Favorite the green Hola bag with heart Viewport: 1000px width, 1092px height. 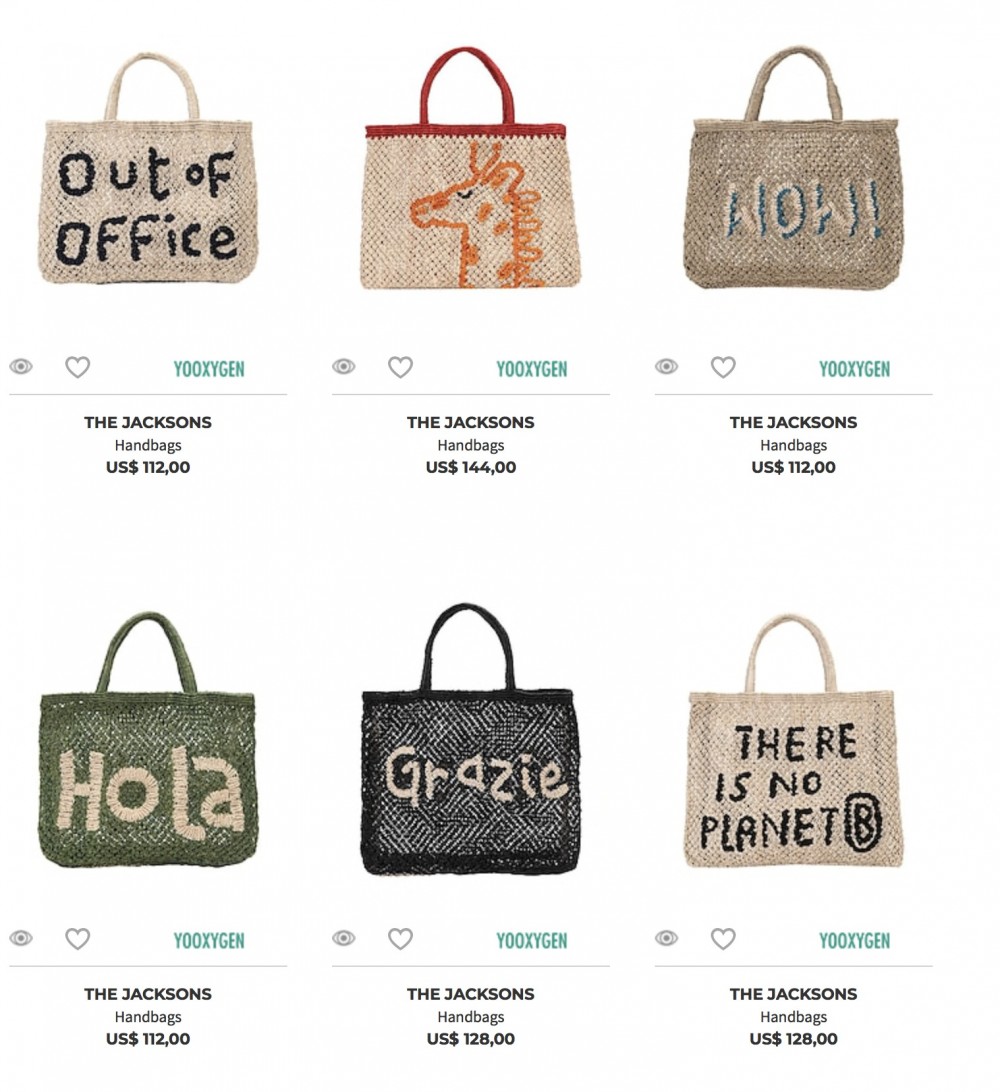[x=77, y=939]
